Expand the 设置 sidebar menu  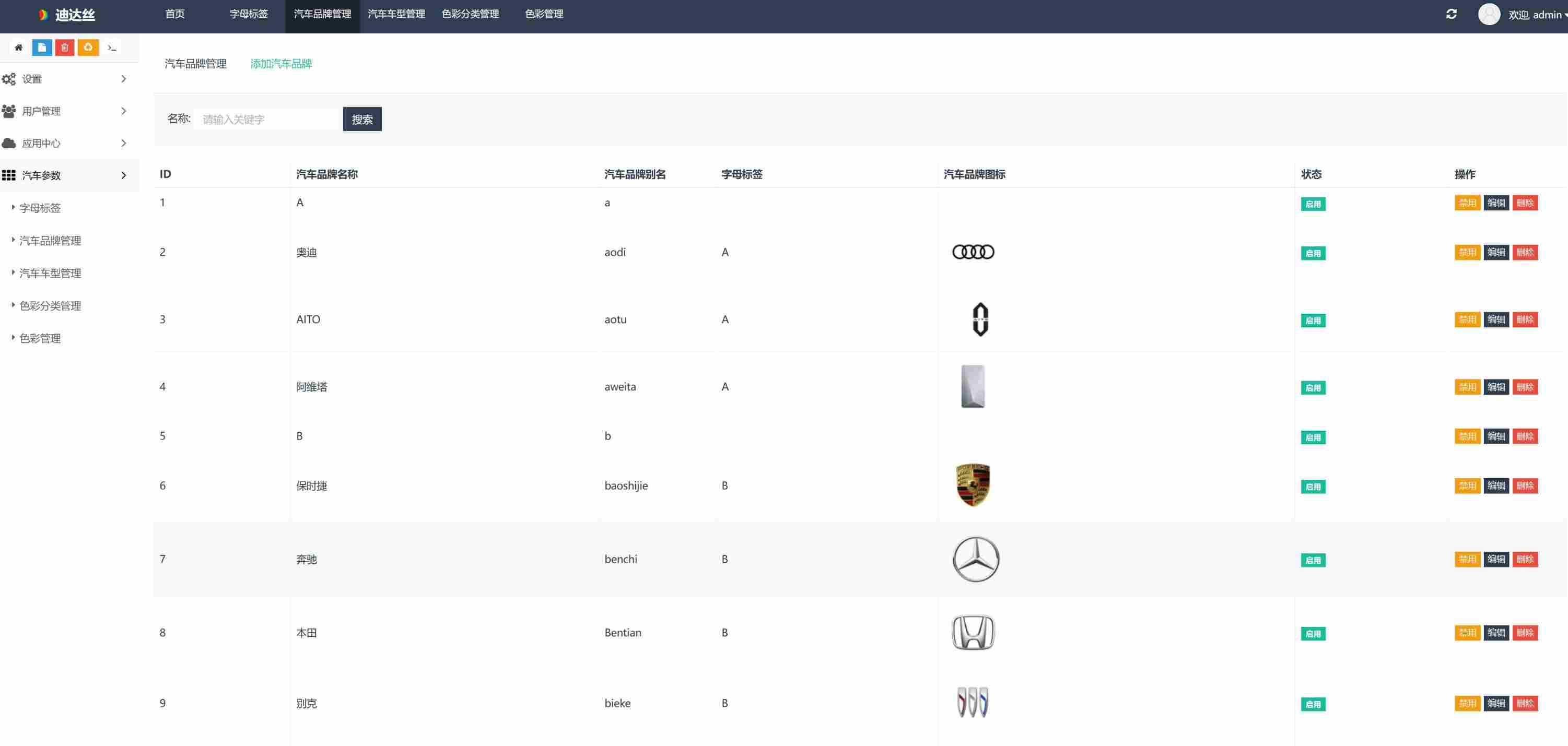pyautogui.click(x=69, y=79)
